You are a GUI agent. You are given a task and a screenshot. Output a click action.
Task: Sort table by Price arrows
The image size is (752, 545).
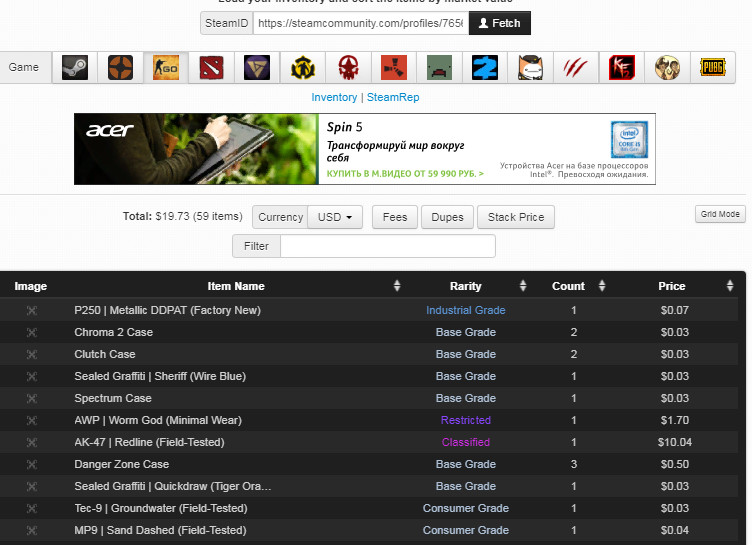pyautogui.click(x=730, y=286)
